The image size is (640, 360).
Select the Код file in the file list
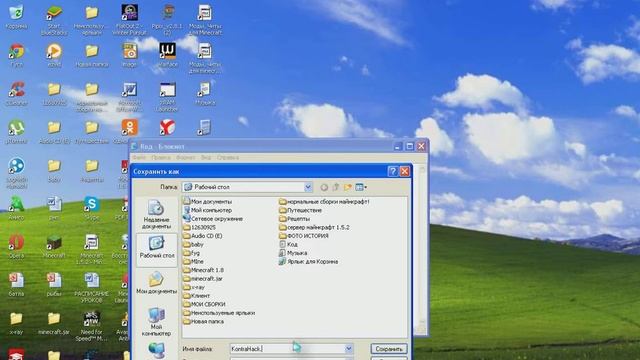pos(289,244)
